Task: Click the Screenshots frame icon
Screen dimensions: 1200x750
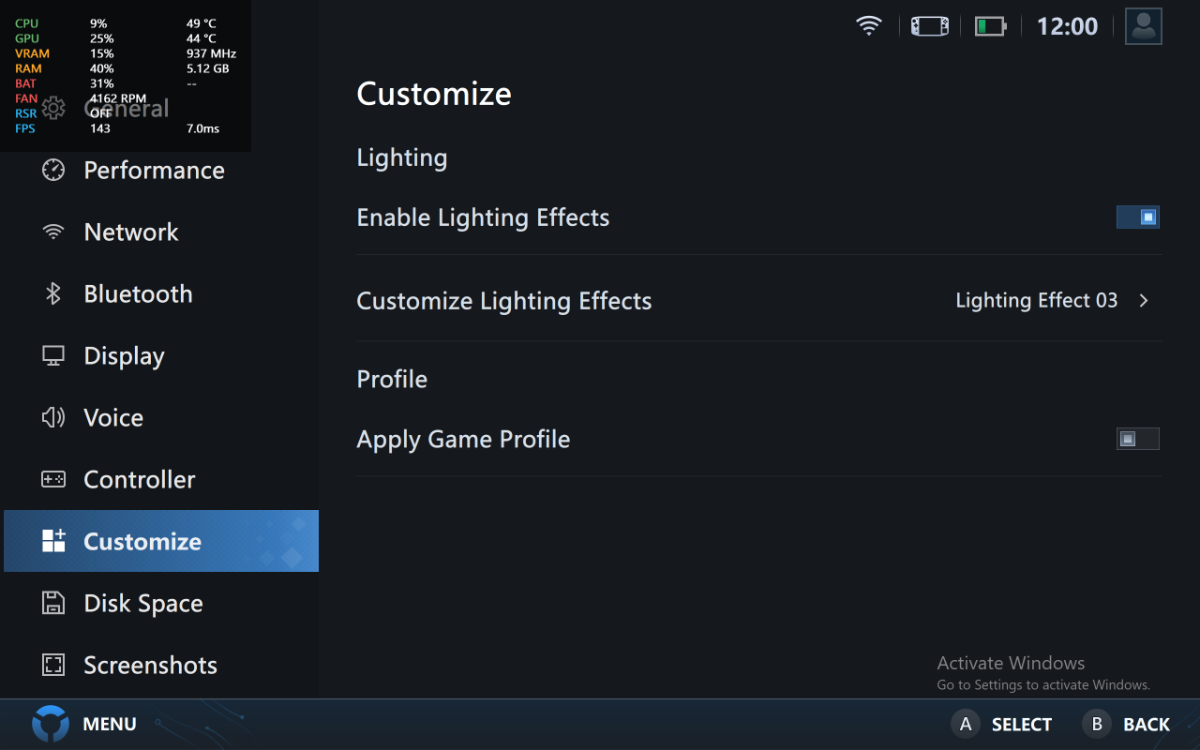Action: 53,665
